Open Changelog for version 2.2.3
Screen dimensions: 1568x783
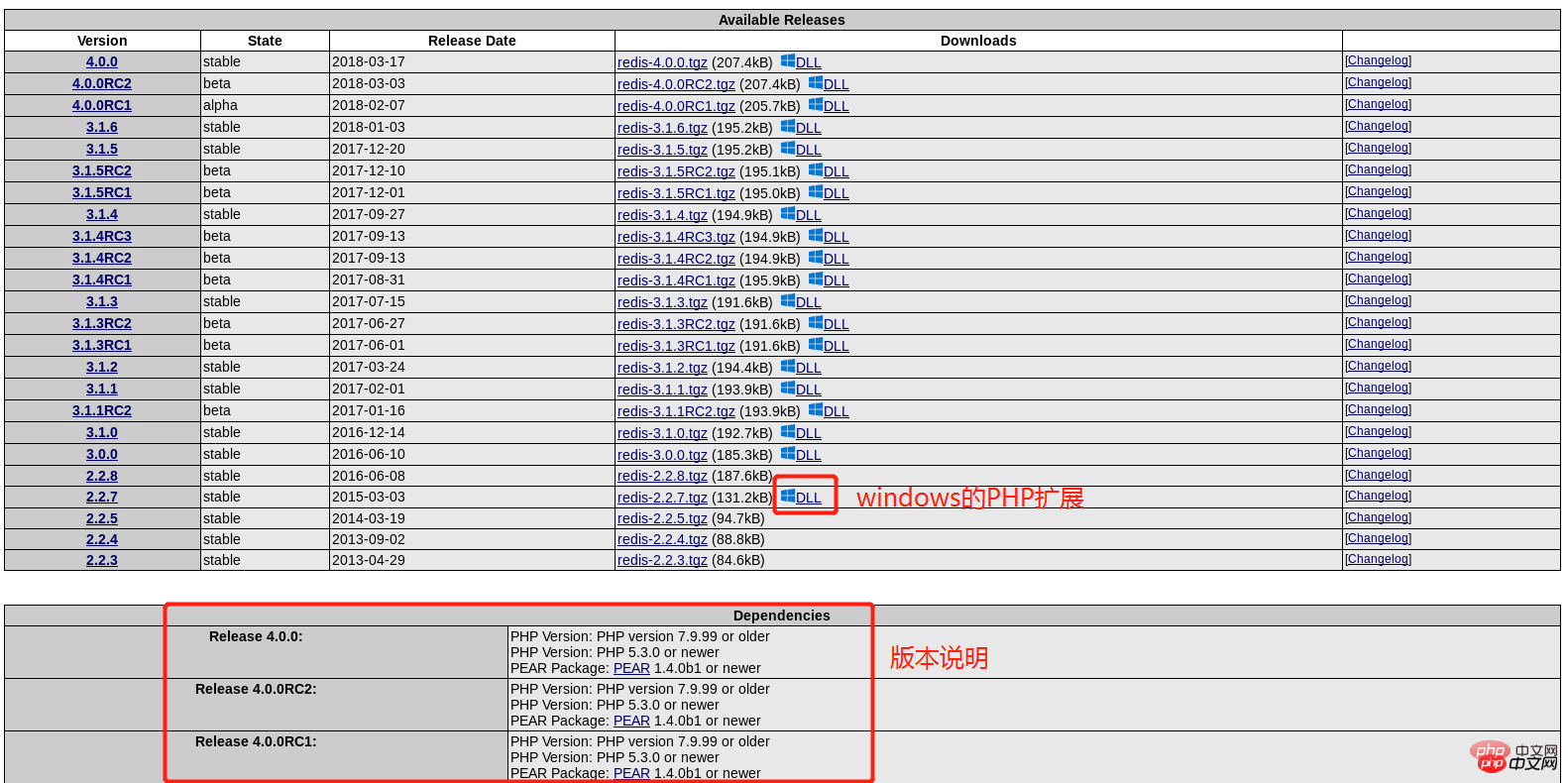click(1379, 559)
